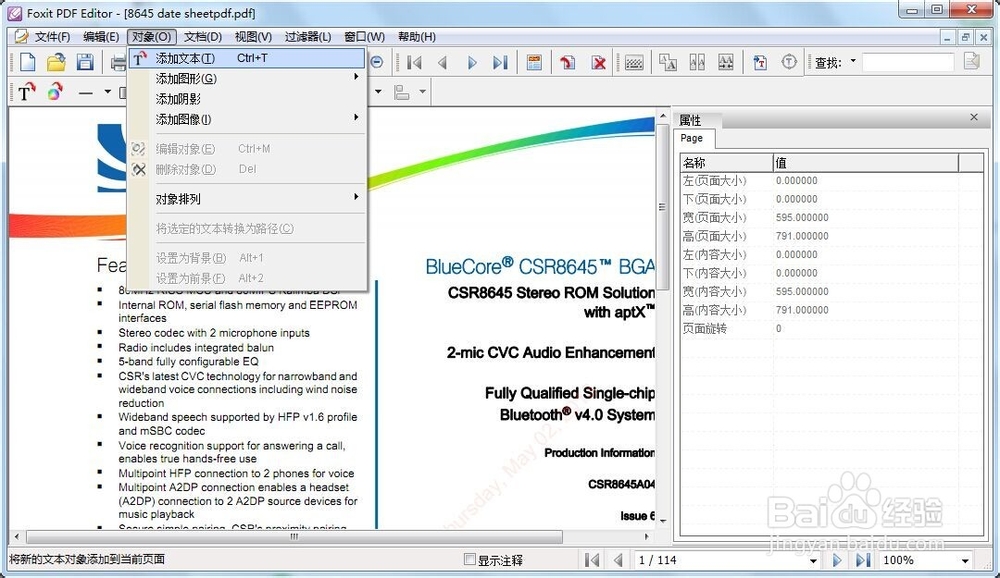The height and width of the screenshot is (578, 1000).
Task: Open the 文件(F) menu
Action: pyautogui.click(x=52, y=37)
